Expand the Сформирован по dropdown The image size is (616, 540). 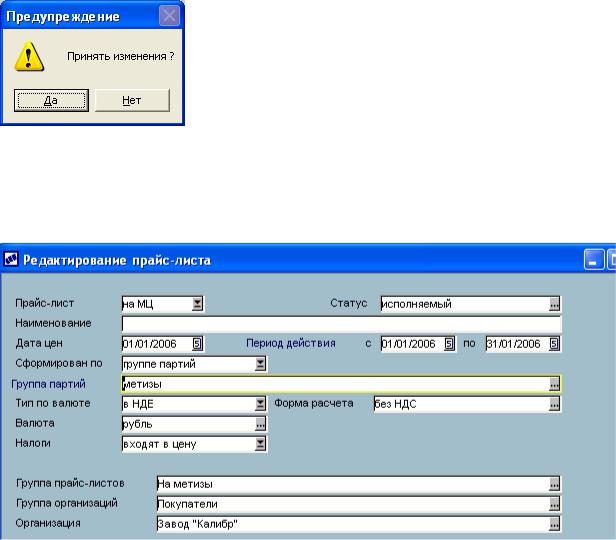click(260, 364)
